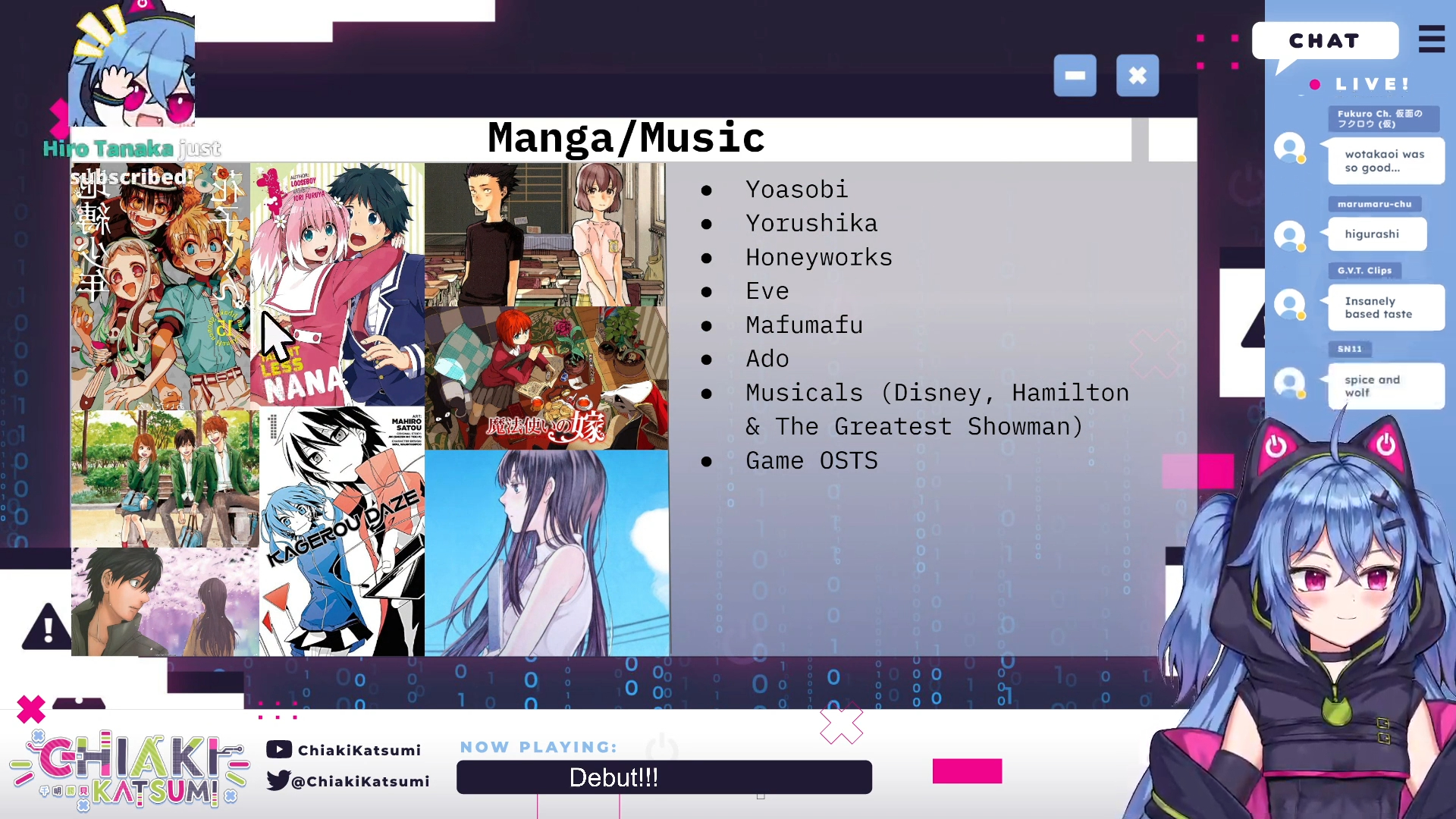Click the YouTube icon next to ChiakiKatsumi
This screenshot has width=1456, height=819.
(x=279, y=749)
